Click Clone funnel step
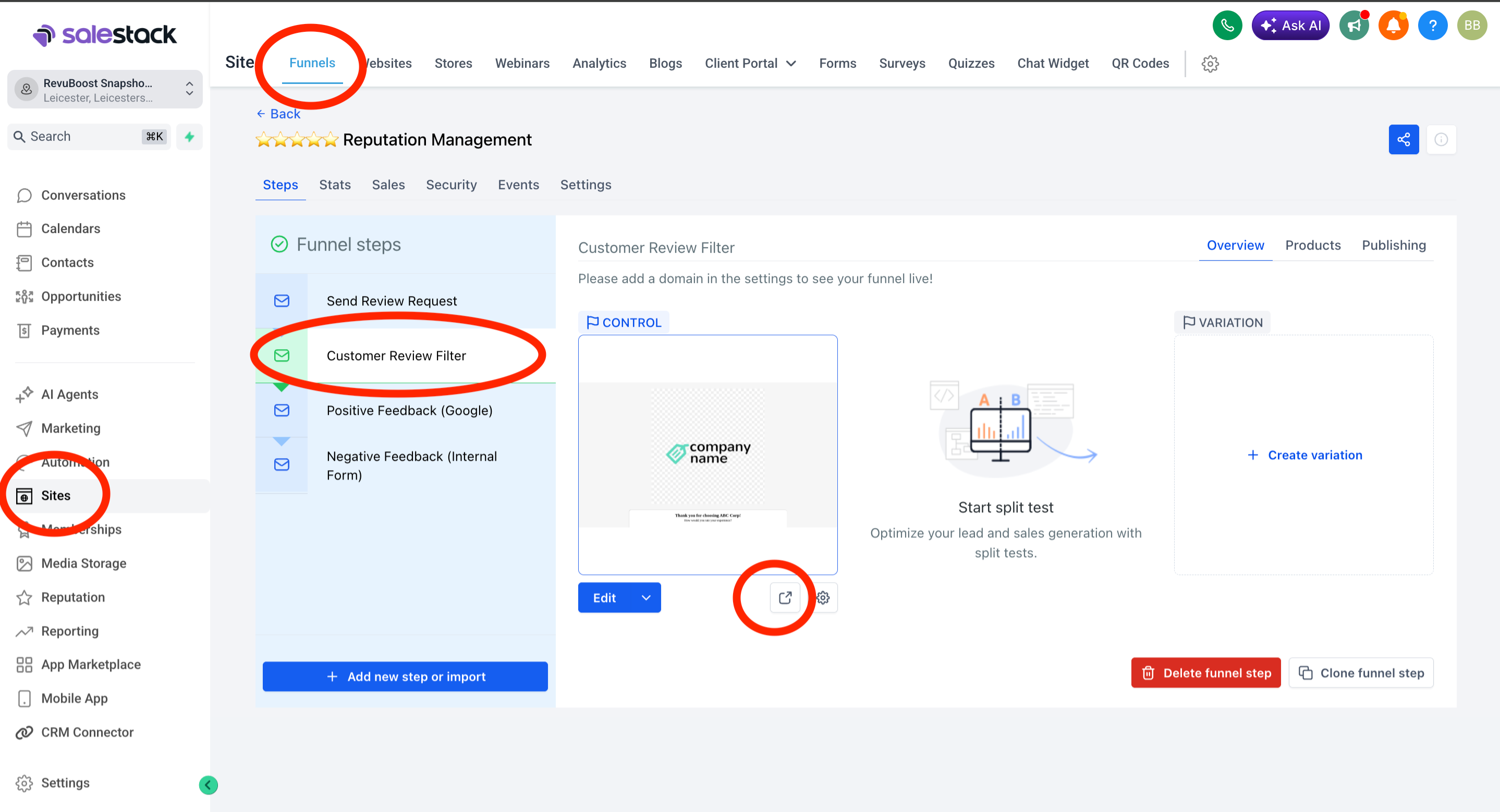1500x812 pixels. 1361,673
